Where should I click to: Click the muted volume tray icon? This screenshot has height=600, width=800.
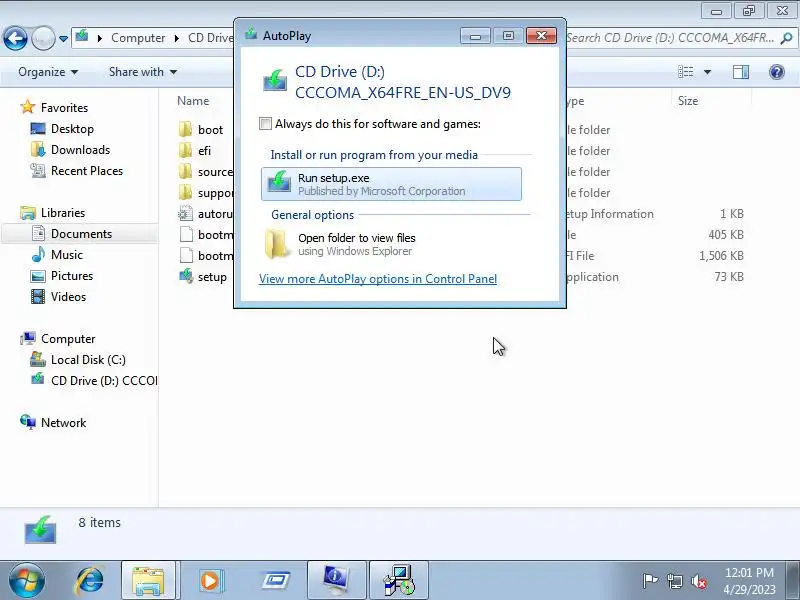point(699,581)
